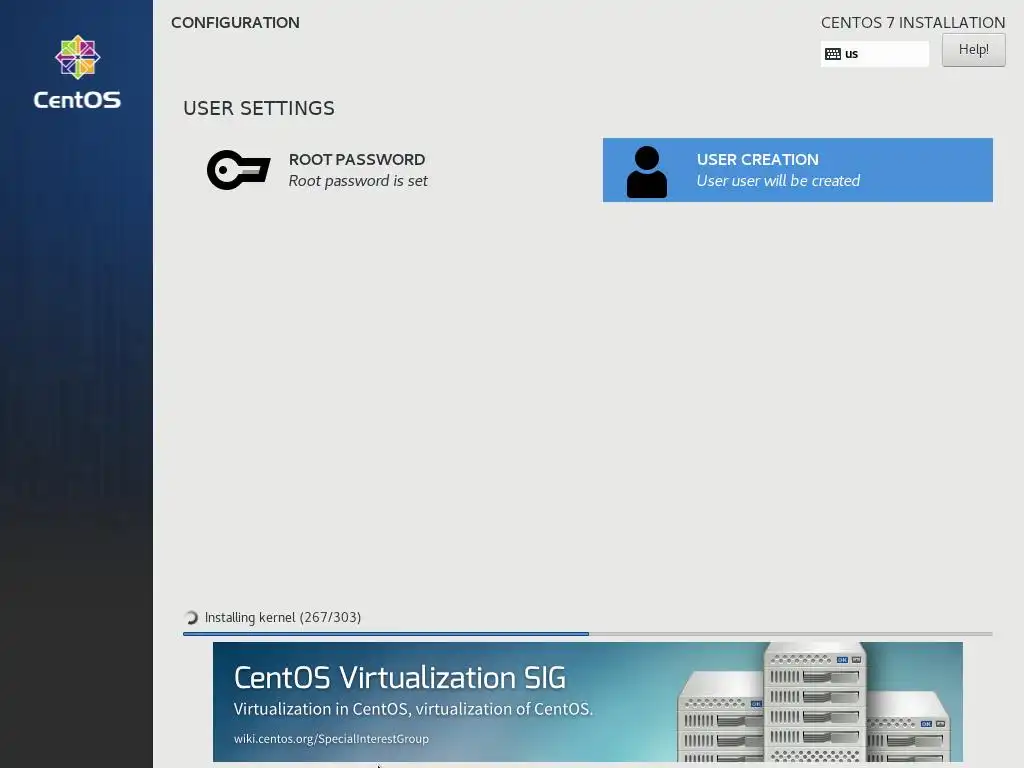Click 'Root password is set' text
Screen dimensions: 1024x768
coord(358,181)
